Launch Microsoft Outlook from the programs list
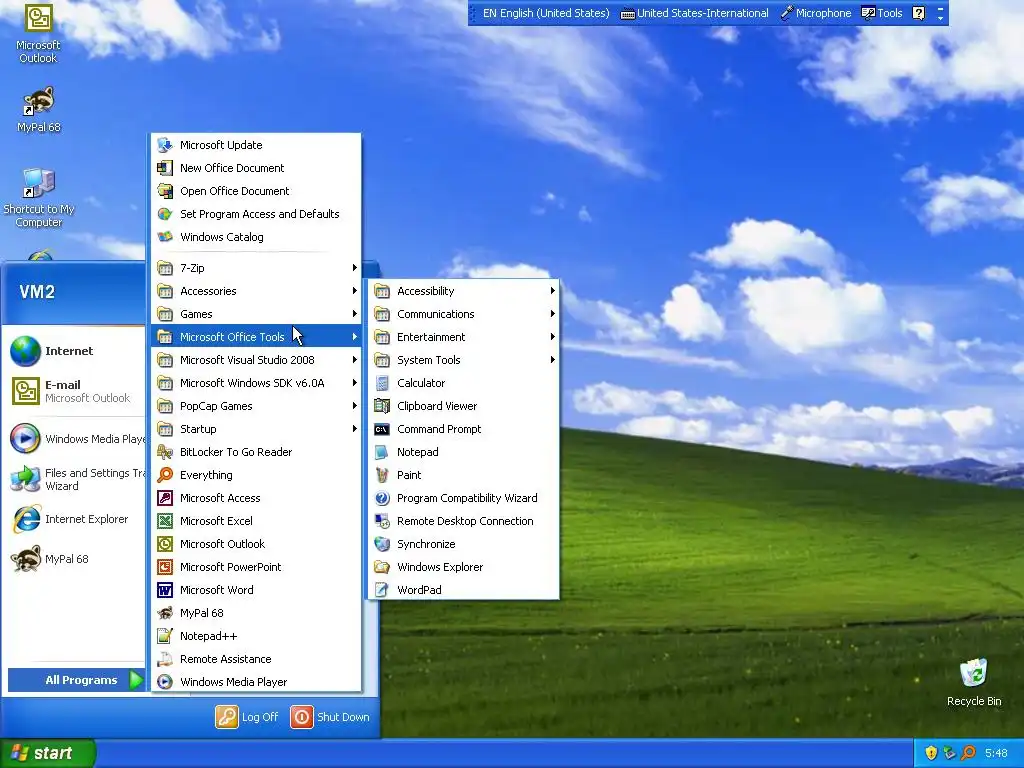The width and height of the screenshot is (1024, 768). [255, 544]
